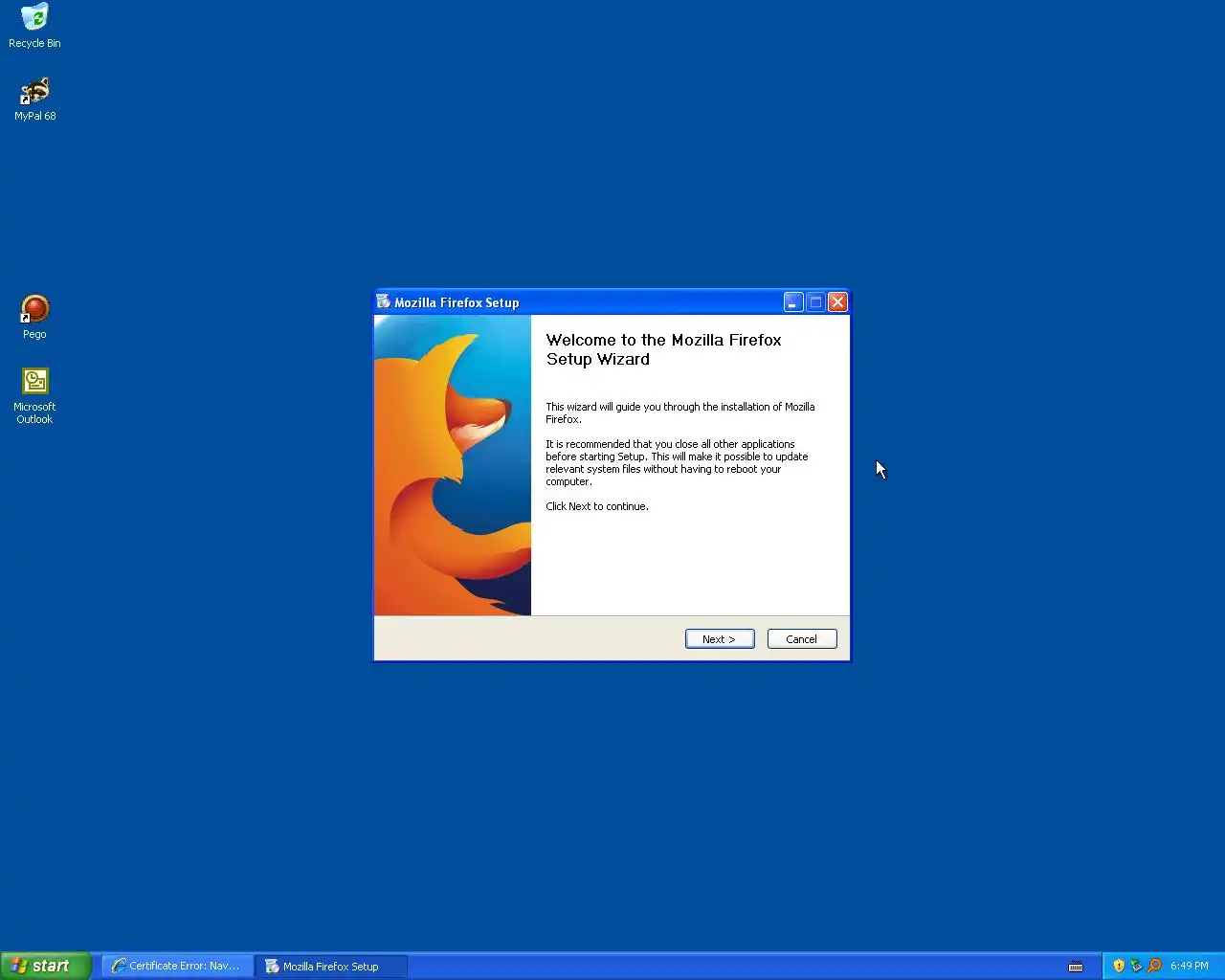Close the Mozilla Firefox Setup window
This screenshot has width=1225, height=980.
pos(837,302)
